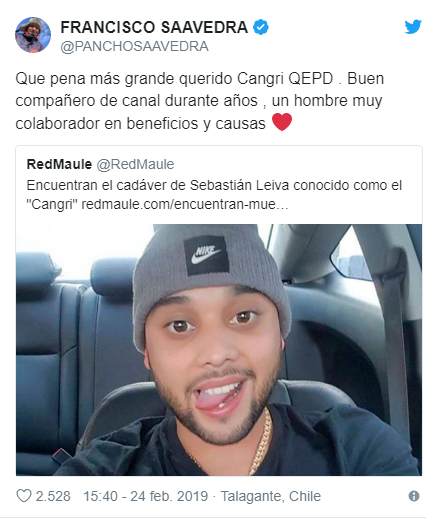Visit the @PANCHOSAAVEDRA handle

(134, 46)
